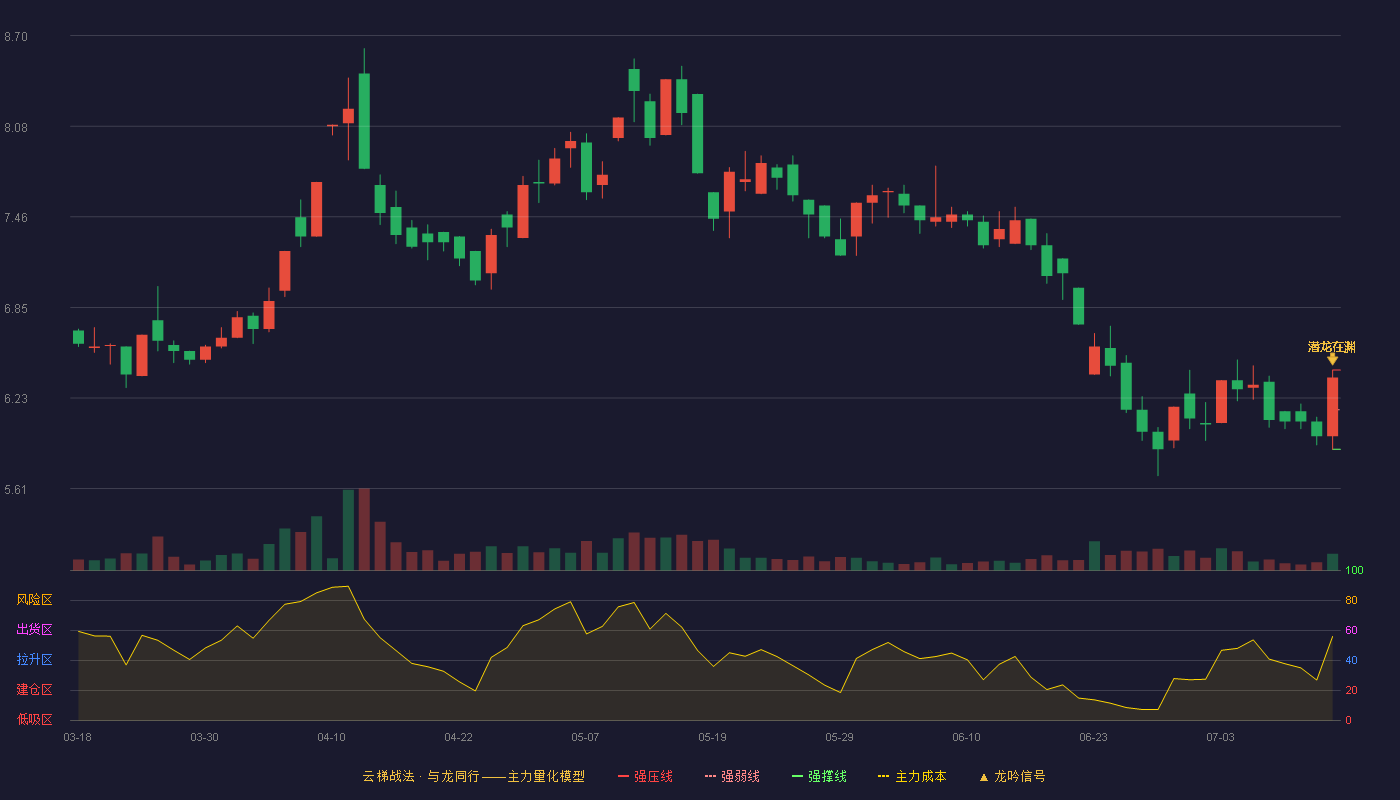
Task: Click the orange 80 indicator scale value
Action: coord(1351,600)
